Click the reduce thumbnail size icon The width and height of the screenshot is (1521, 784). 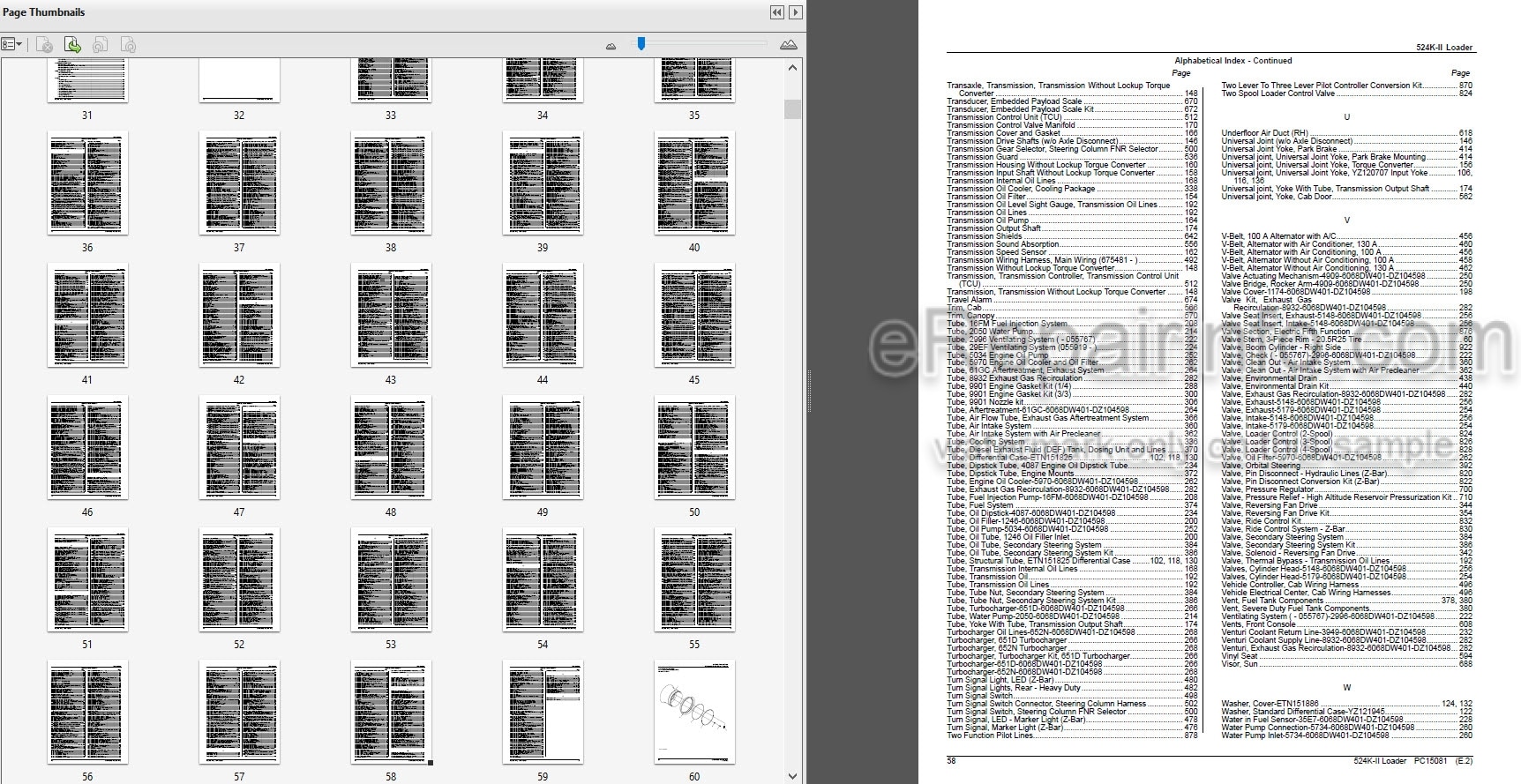click(611, 46)
